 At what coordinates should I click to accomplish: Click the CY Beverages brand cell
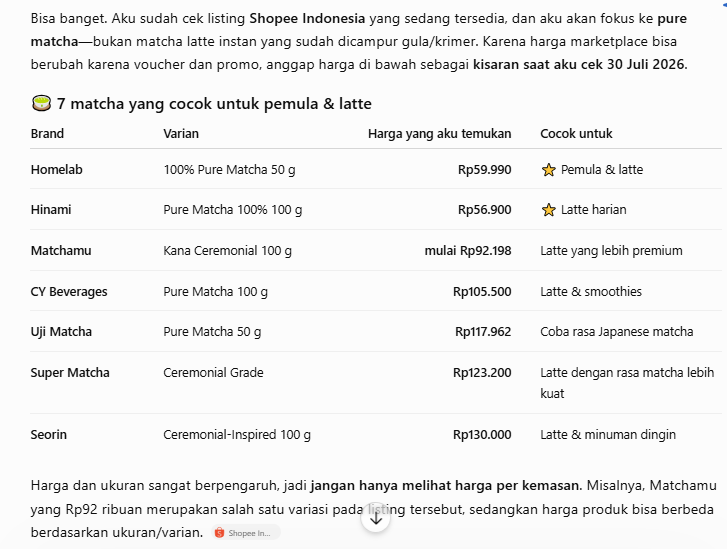69,292
